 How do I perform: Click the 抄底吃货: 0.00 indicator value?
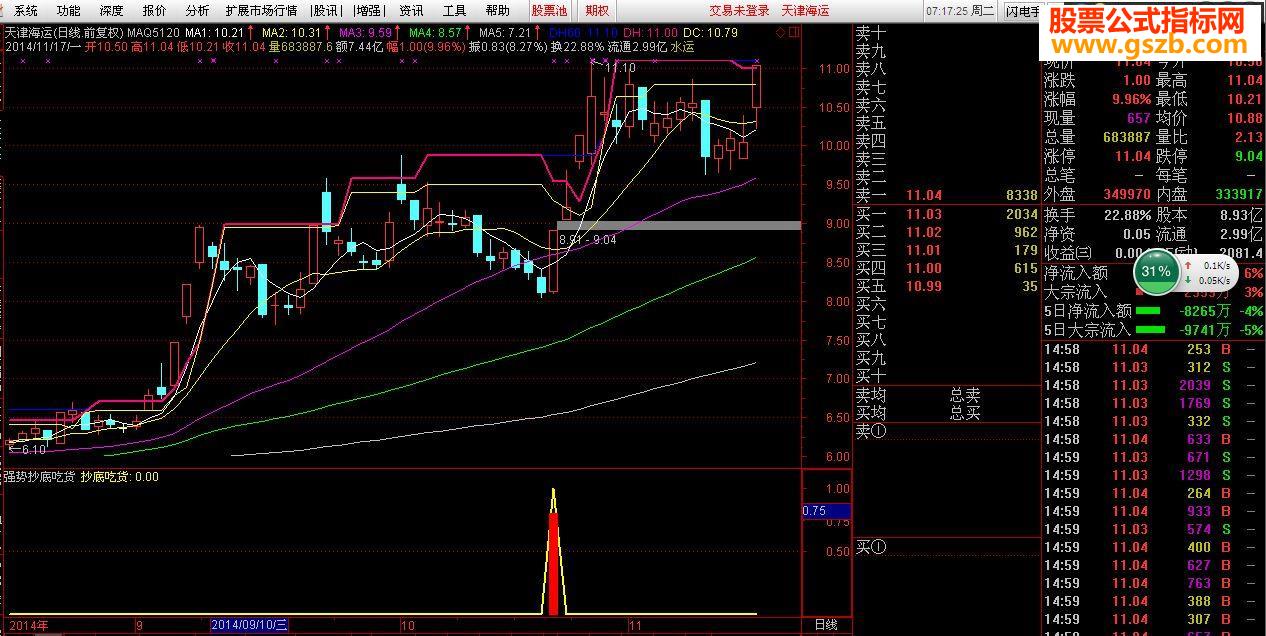120,477
